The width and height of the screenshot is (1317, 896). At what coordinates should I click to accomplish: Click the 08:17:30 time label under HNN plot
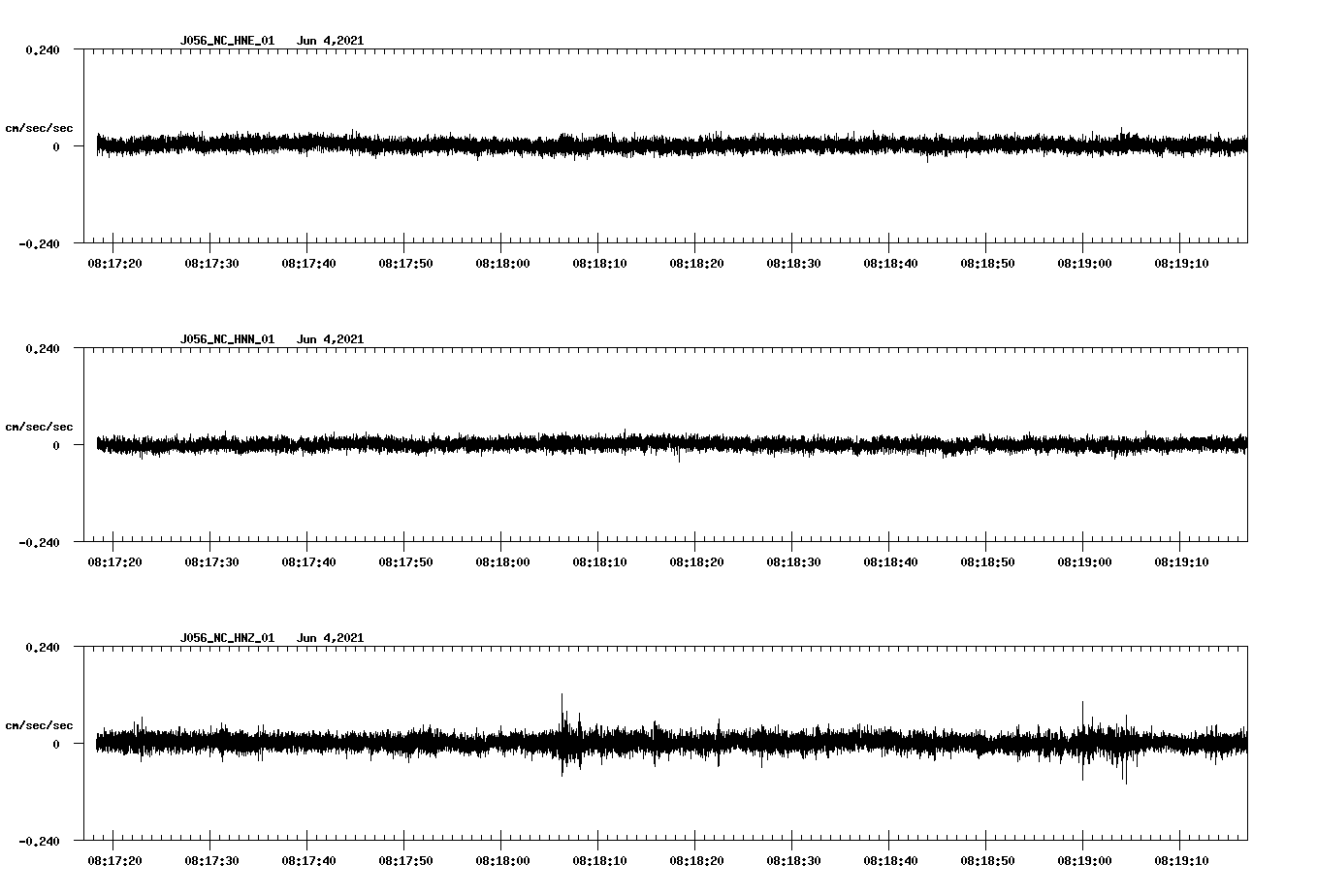click(211, 562)
